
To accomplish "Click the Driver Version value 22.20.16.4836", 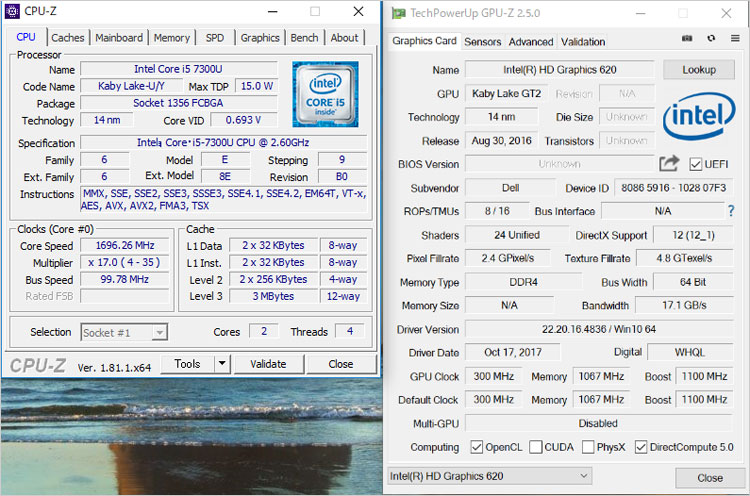I will (599, 329).
